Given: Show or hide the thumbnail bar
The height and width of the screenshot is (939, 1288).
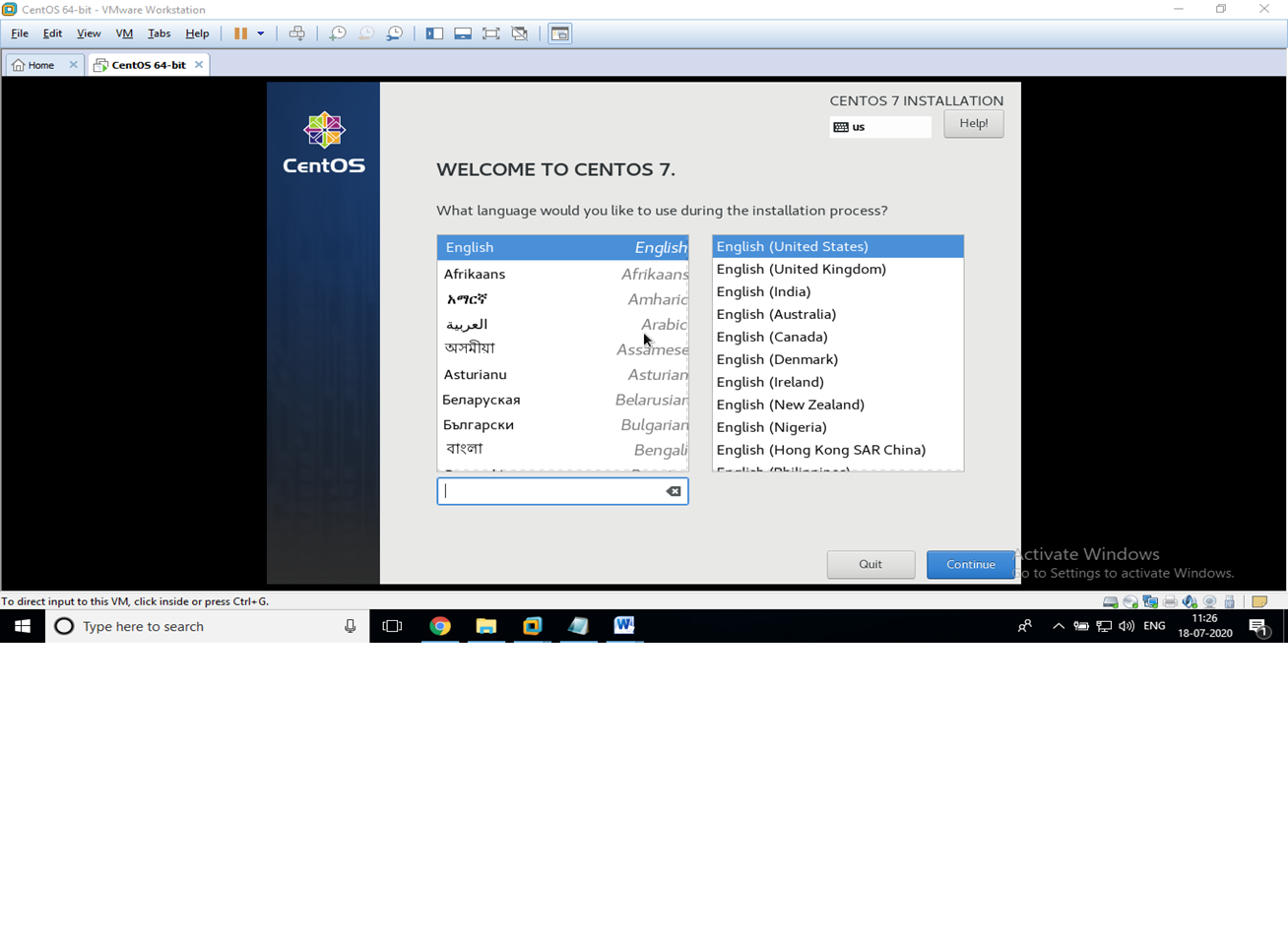Looking at the screenshot, I should pos(462,32).
